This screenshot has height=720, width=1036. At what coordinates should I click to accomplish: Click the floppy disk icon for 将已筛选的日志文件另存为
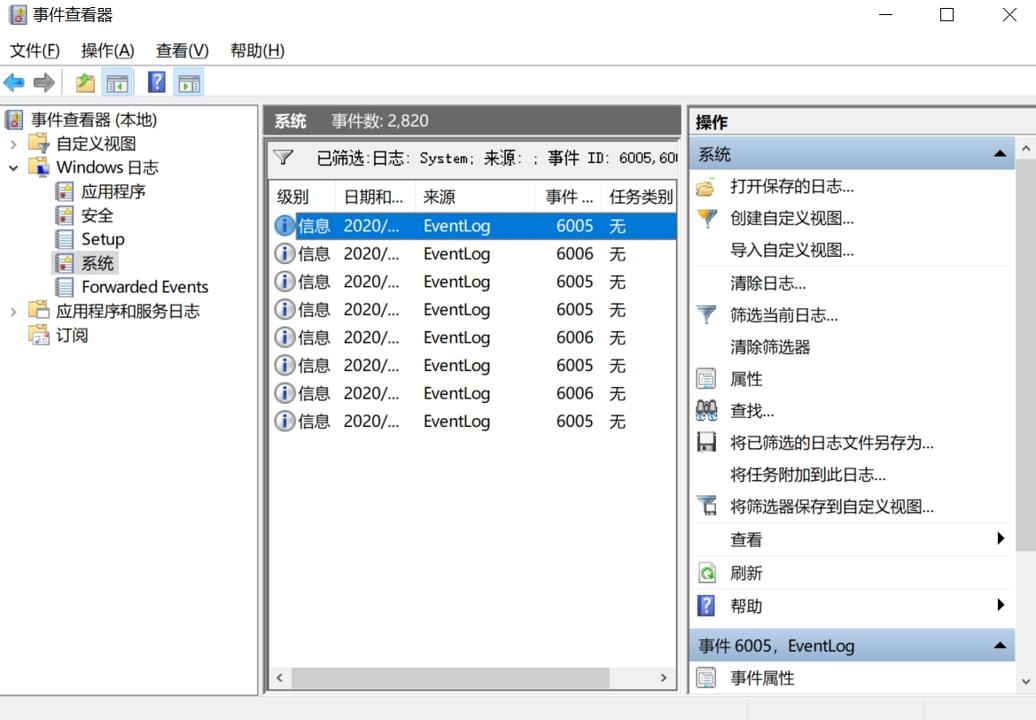coord(707,442)
